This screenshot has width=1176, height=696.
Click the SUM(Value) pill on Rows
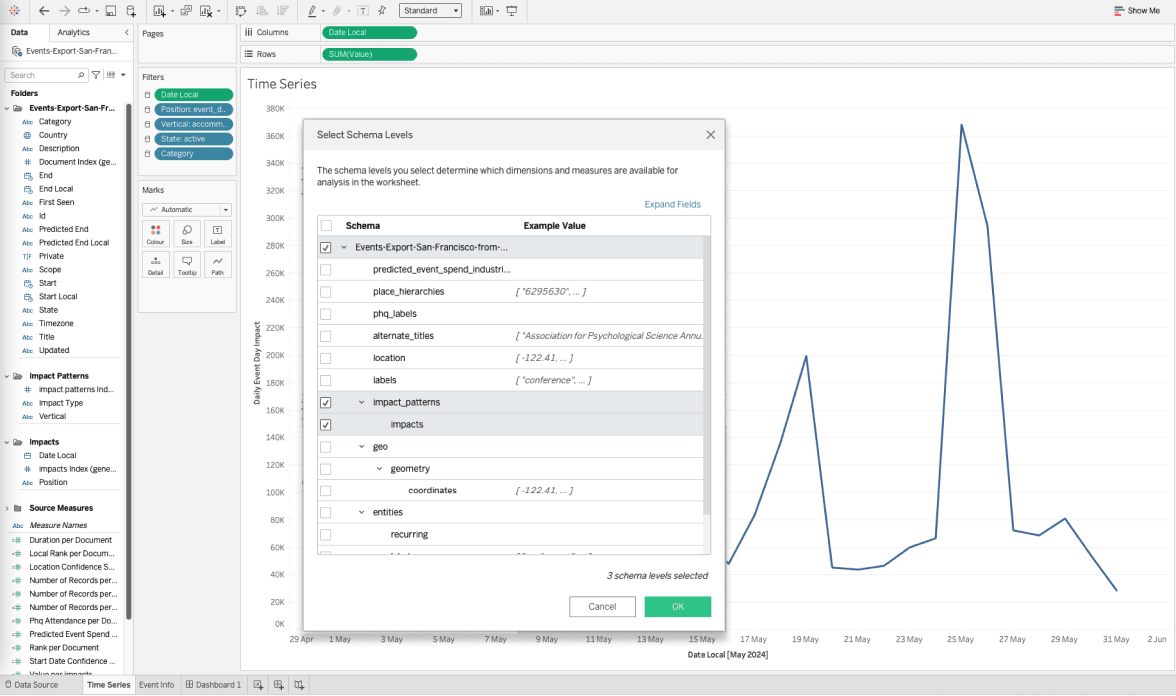(369, 54)
